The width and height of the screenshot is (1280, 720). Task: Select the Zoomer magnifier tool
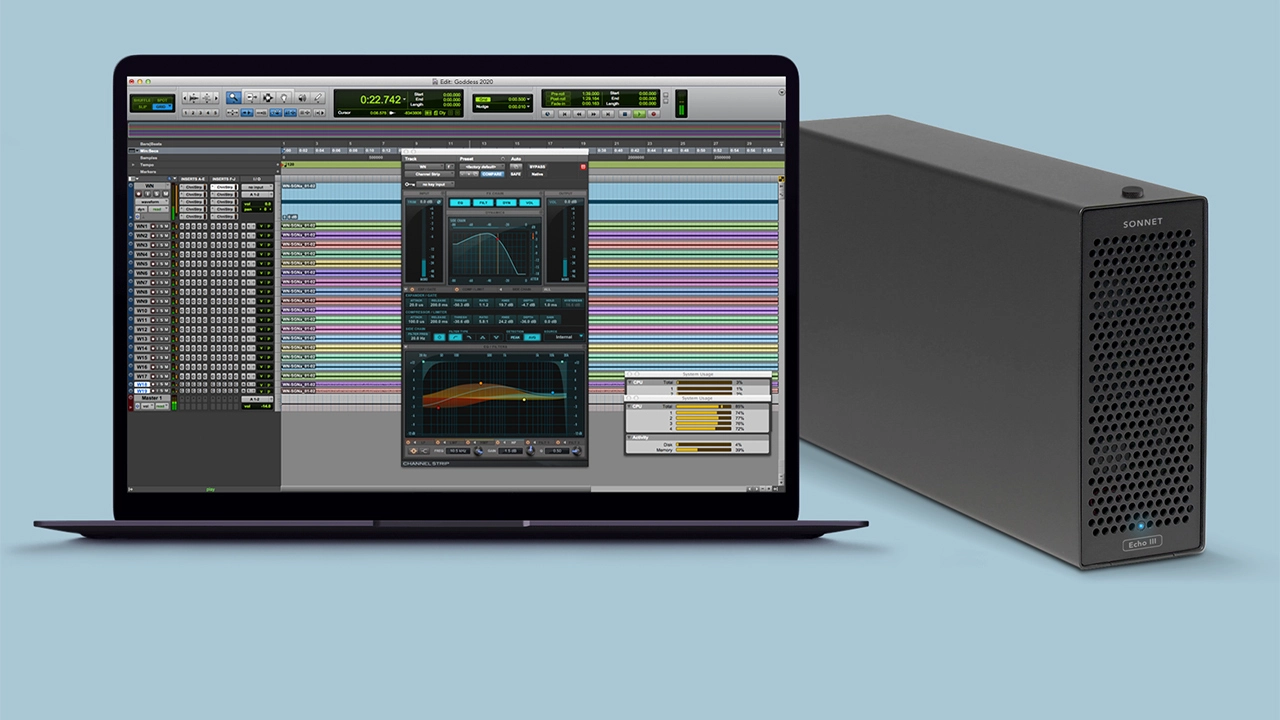234,98
